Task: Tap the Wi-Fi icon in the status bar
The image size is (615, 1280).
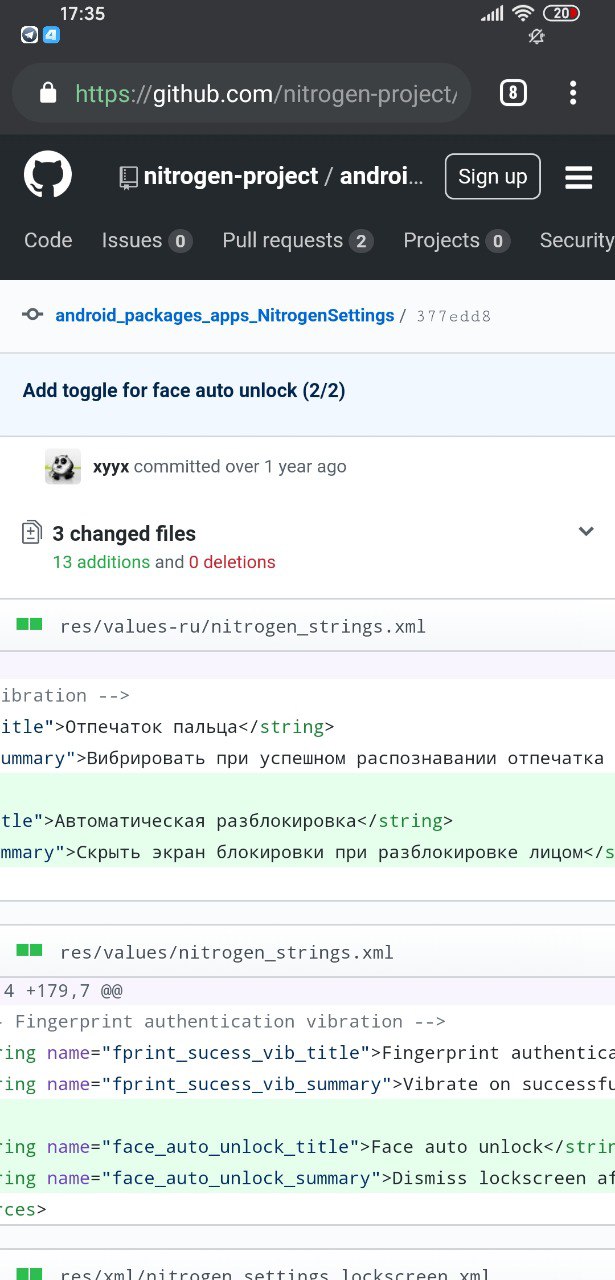Action: [x=523, y=13]
